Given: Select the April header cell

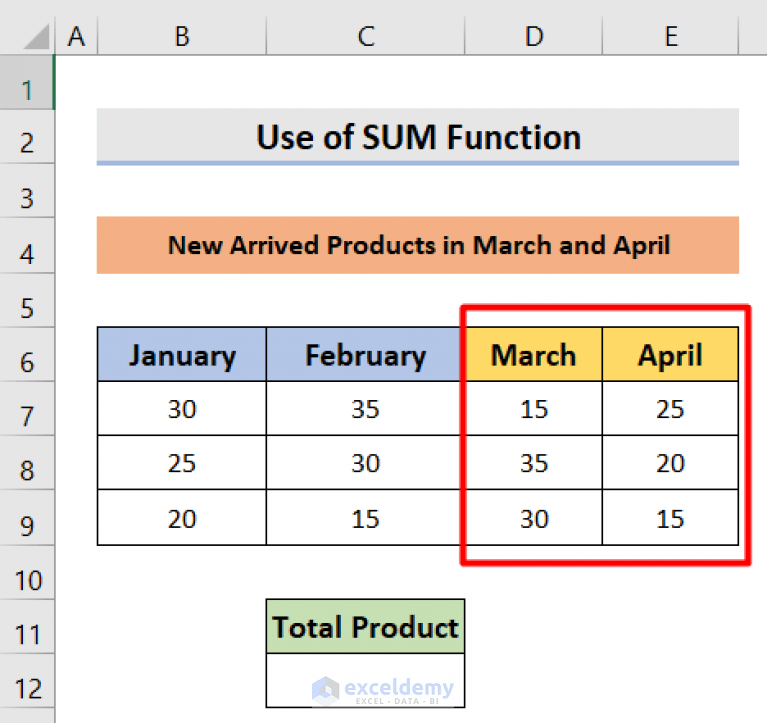Looking at the screenshot, I should [x=670, y=354].
